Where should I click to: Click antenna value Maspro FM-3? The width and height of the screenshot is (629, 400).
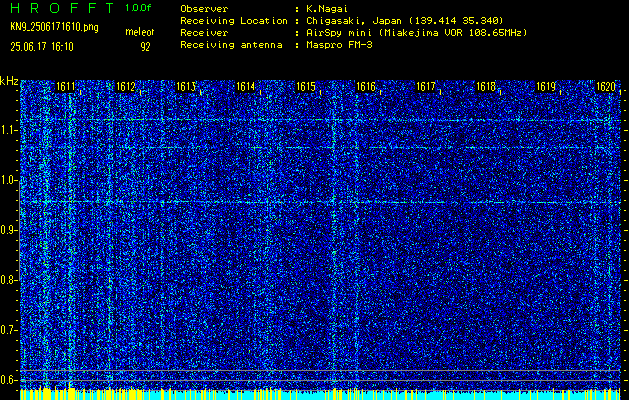point(339,45)
